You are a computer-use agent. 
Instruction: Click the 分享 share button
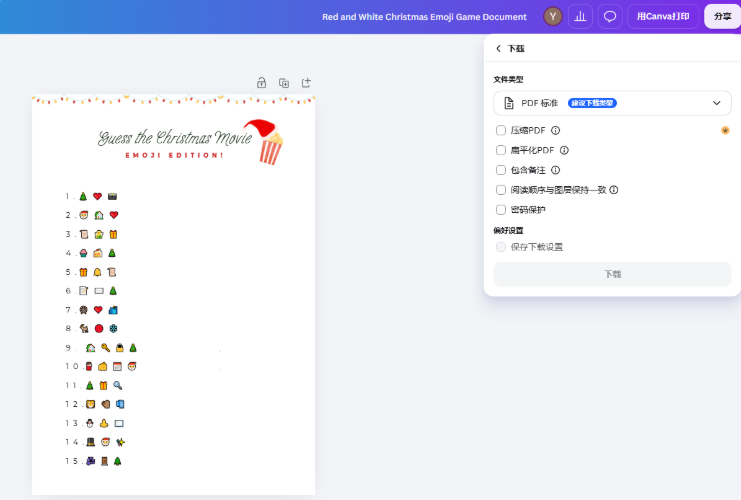[723, 17]
